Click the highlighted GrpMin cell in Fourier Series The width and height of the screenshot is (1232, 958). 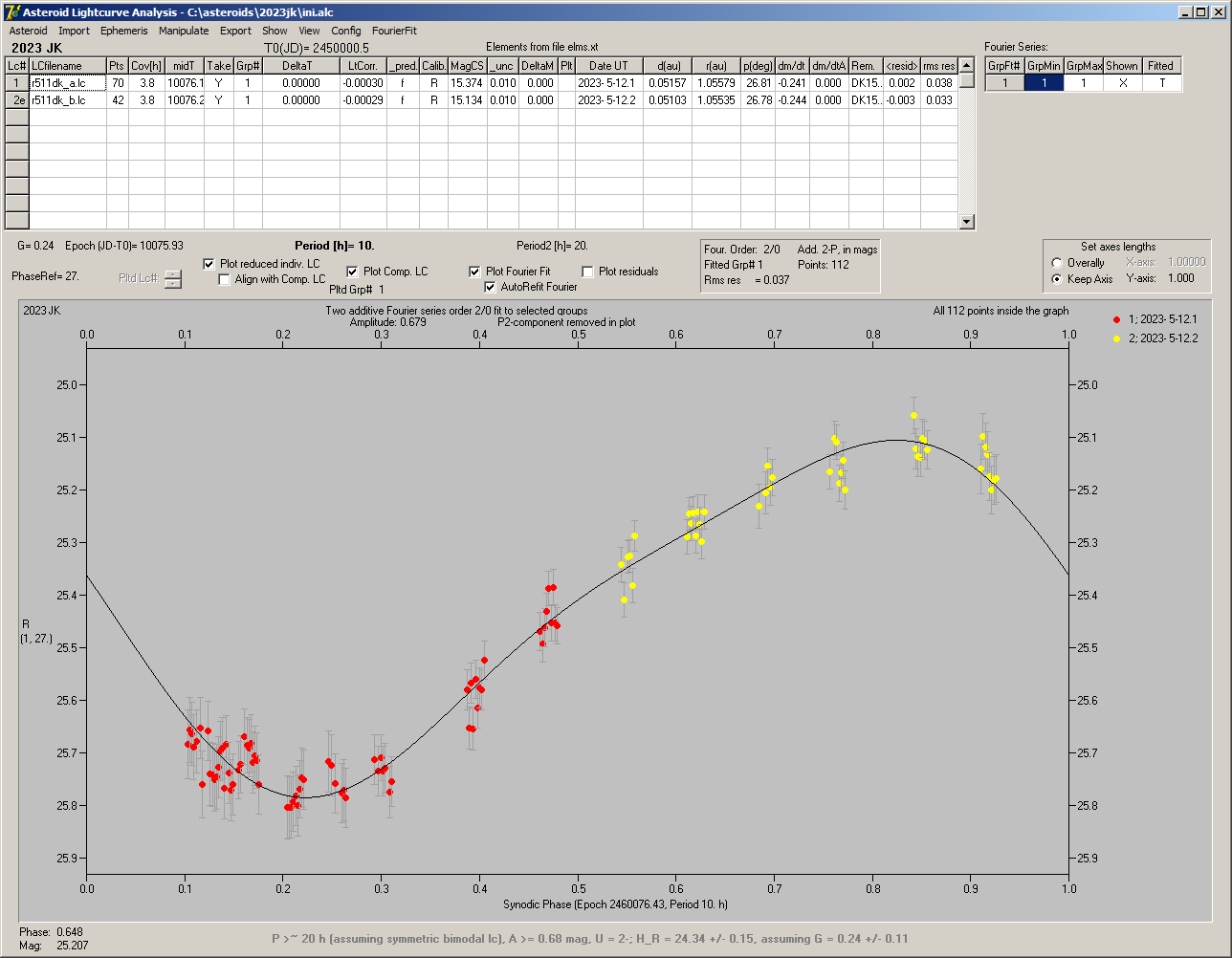[x=1044, y=83]
